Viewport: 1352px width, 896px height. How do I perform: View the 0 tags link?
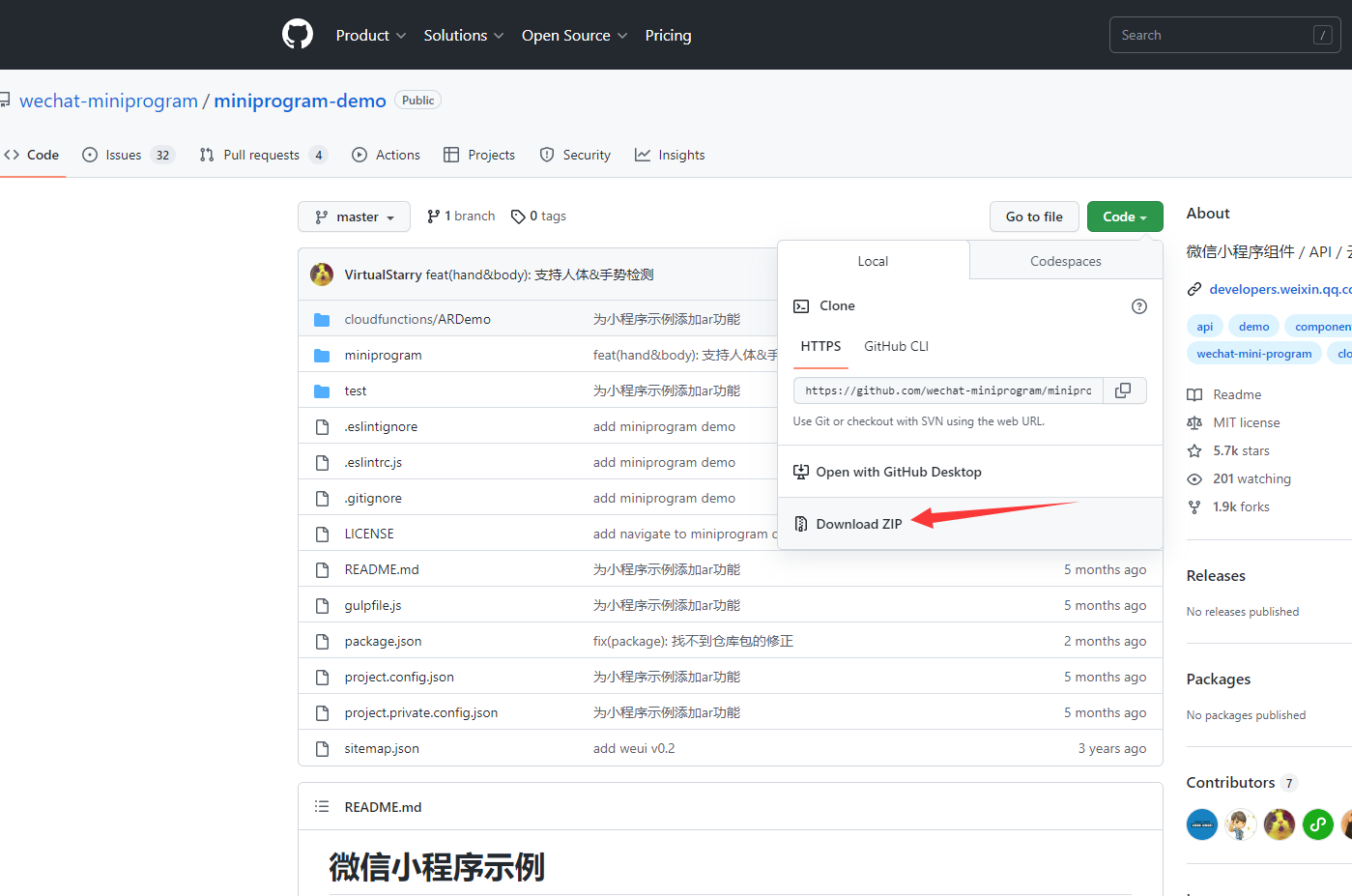539,217
